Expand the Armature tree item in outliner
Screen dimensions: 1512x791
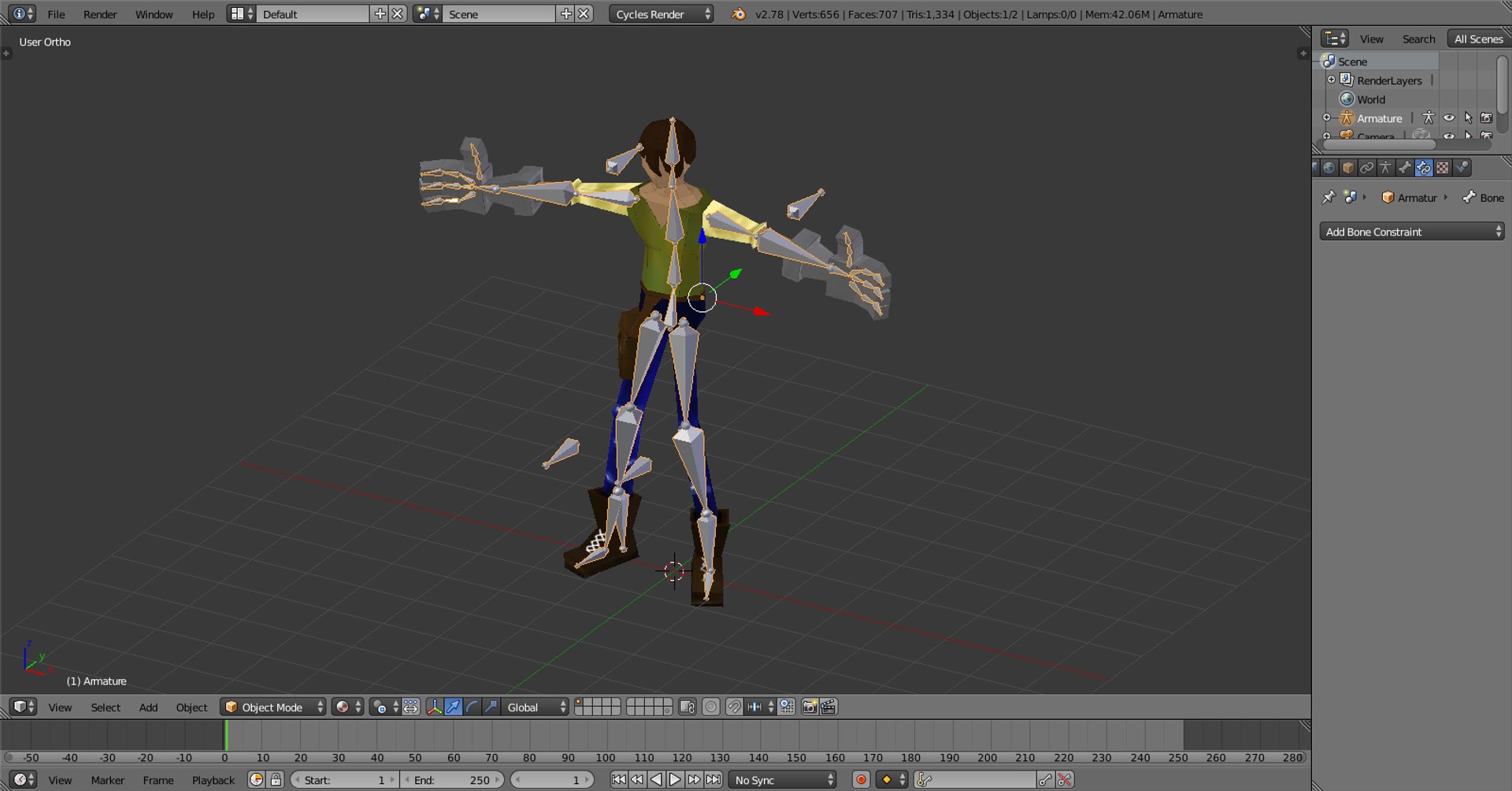tap(1327, 118)
